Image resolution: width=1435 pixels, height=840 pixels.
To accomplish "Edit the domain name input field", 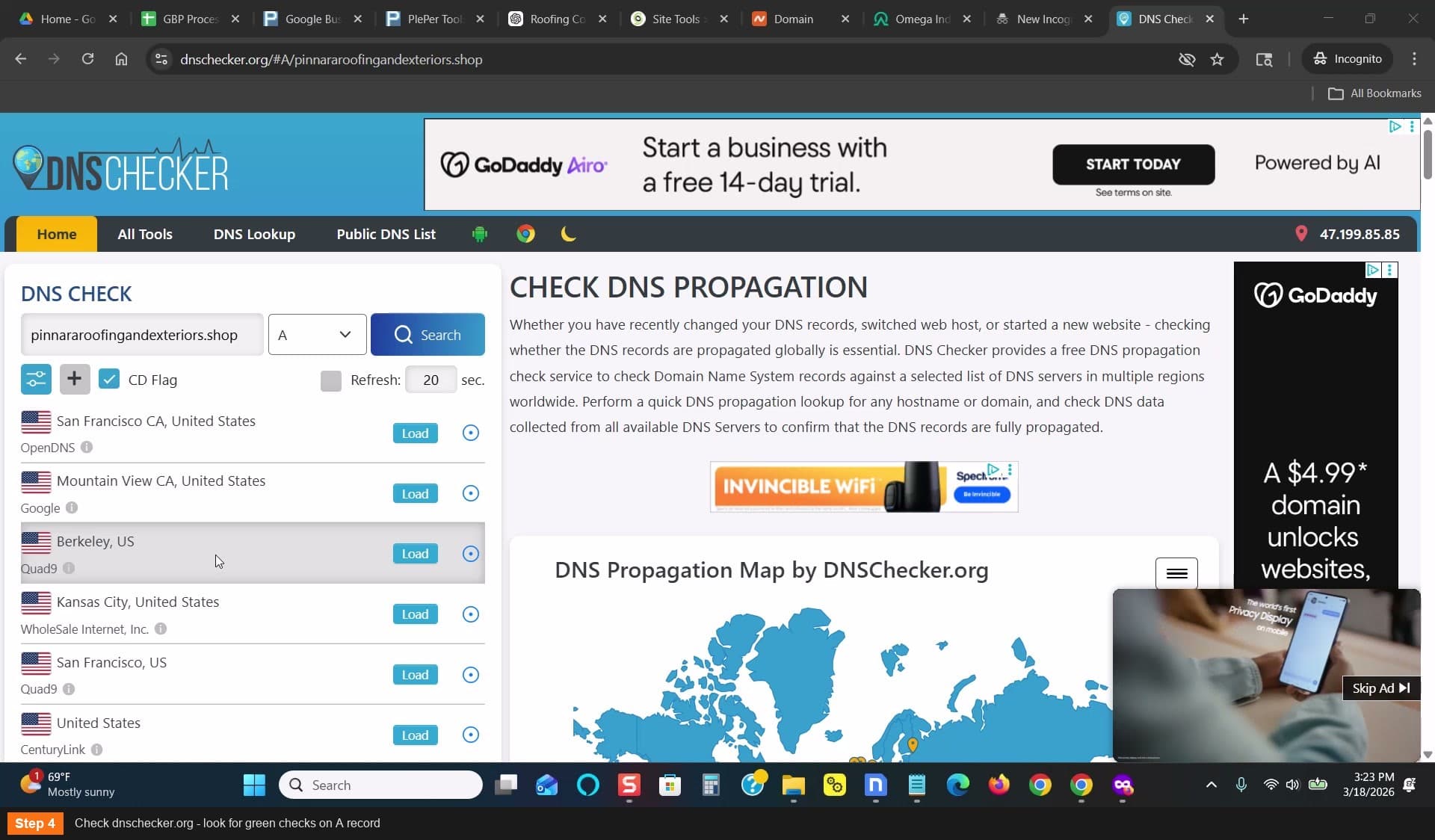I will 142,335.
